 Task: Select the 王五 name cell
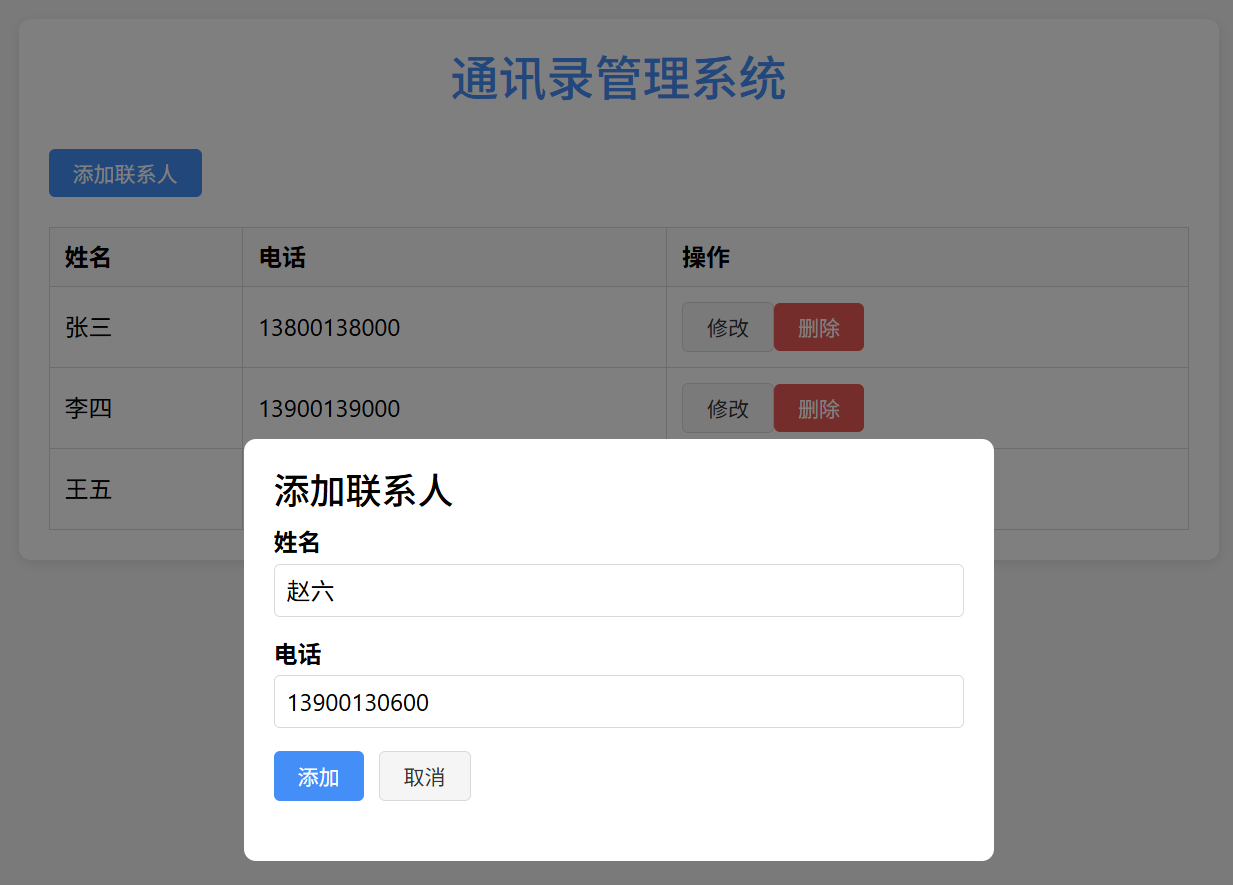coord(146,489)
